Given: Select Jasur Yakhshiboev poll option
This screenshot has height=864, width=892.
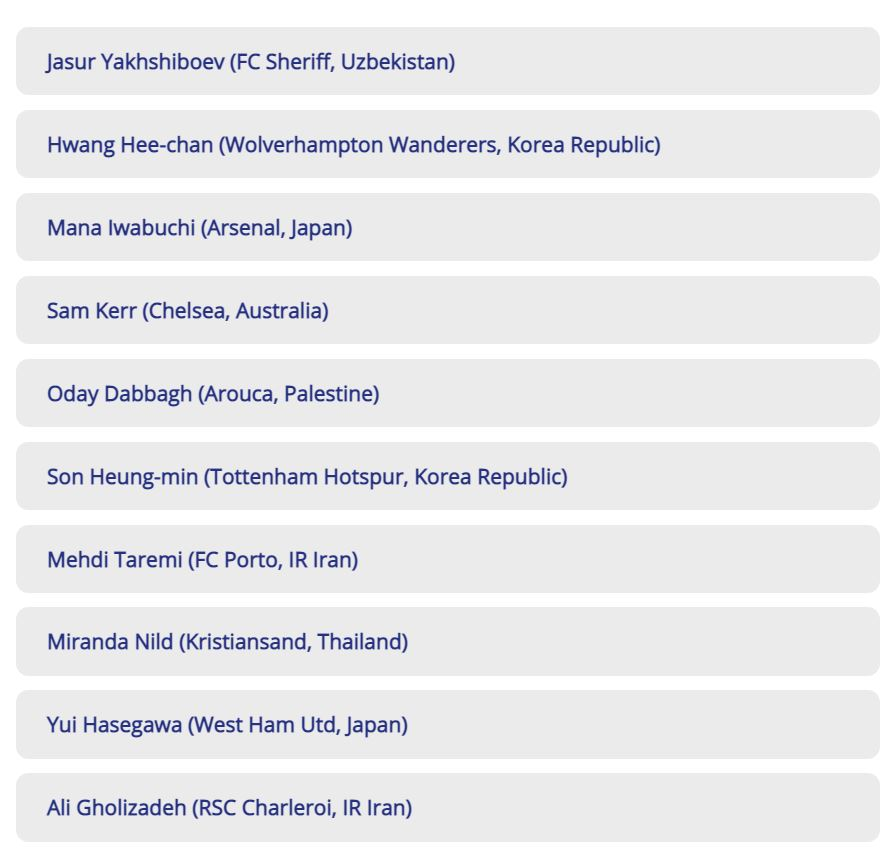Looking at the screenshot, I should [x=251, y=62].
